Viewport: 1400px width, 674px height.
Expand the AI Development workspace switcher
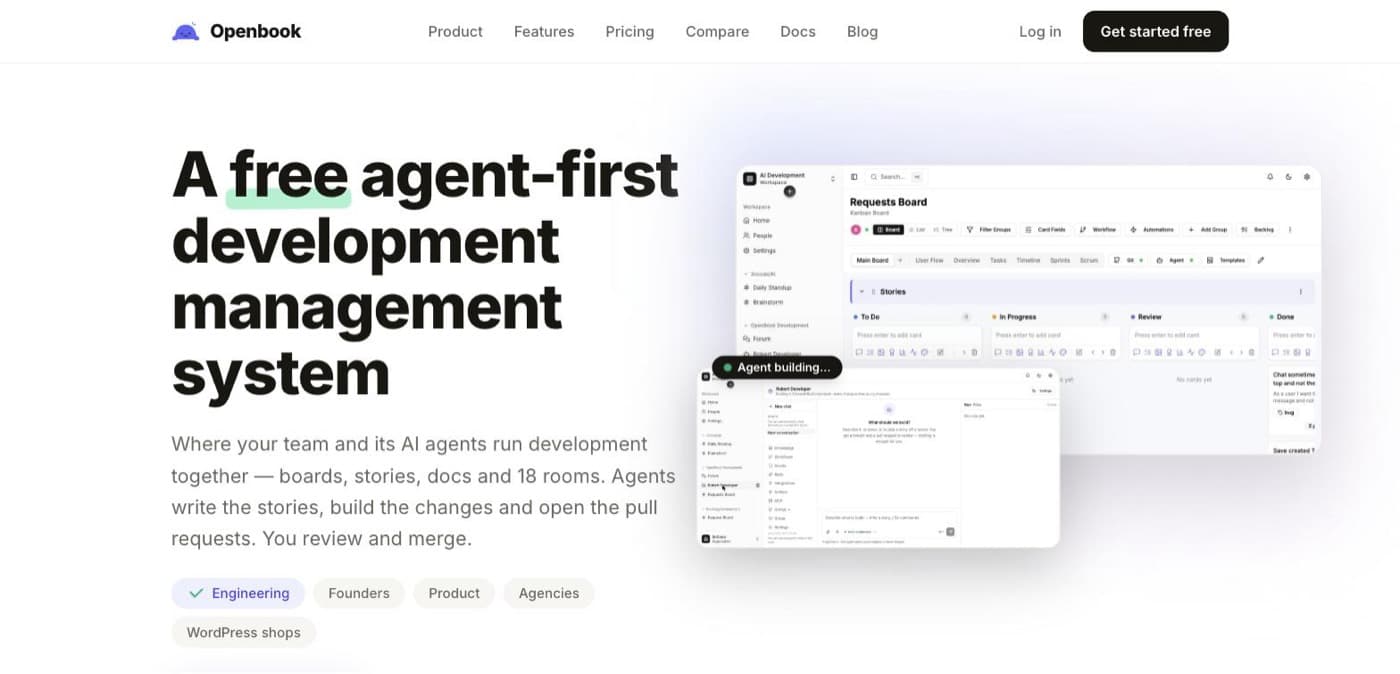(789, 178)
